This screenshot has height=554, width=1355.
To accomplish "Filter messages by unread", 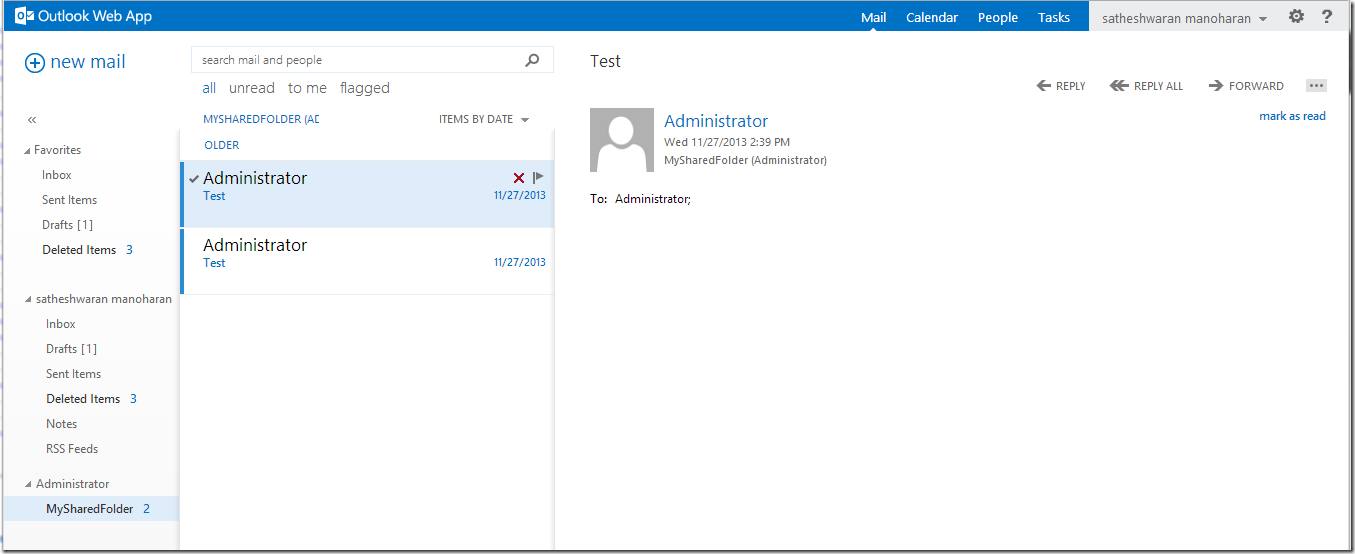I will point(252,88).
